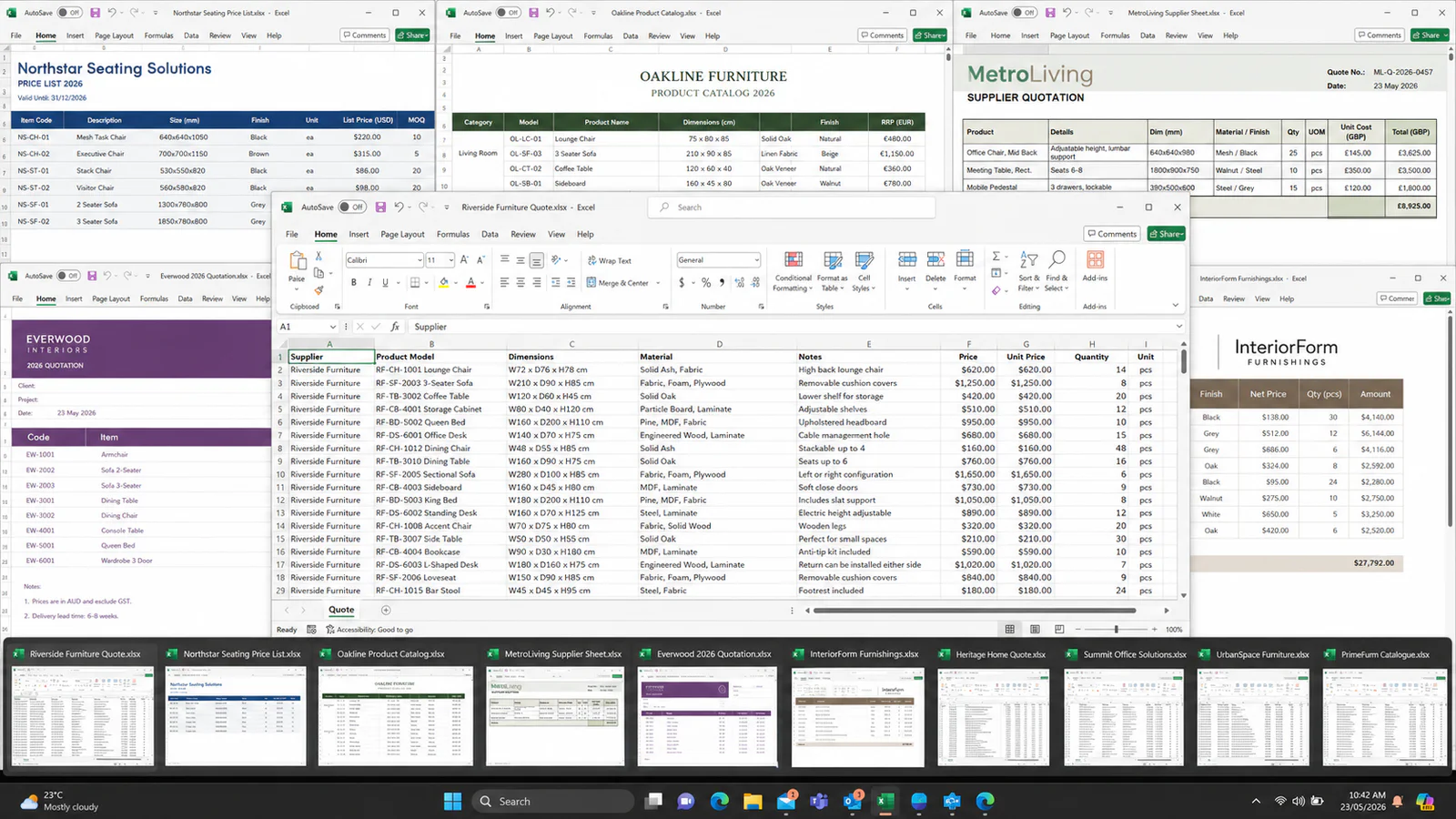Click the Undo arrow in the Riverside title bar
1456x819 pixels.
tap(399, 207)
